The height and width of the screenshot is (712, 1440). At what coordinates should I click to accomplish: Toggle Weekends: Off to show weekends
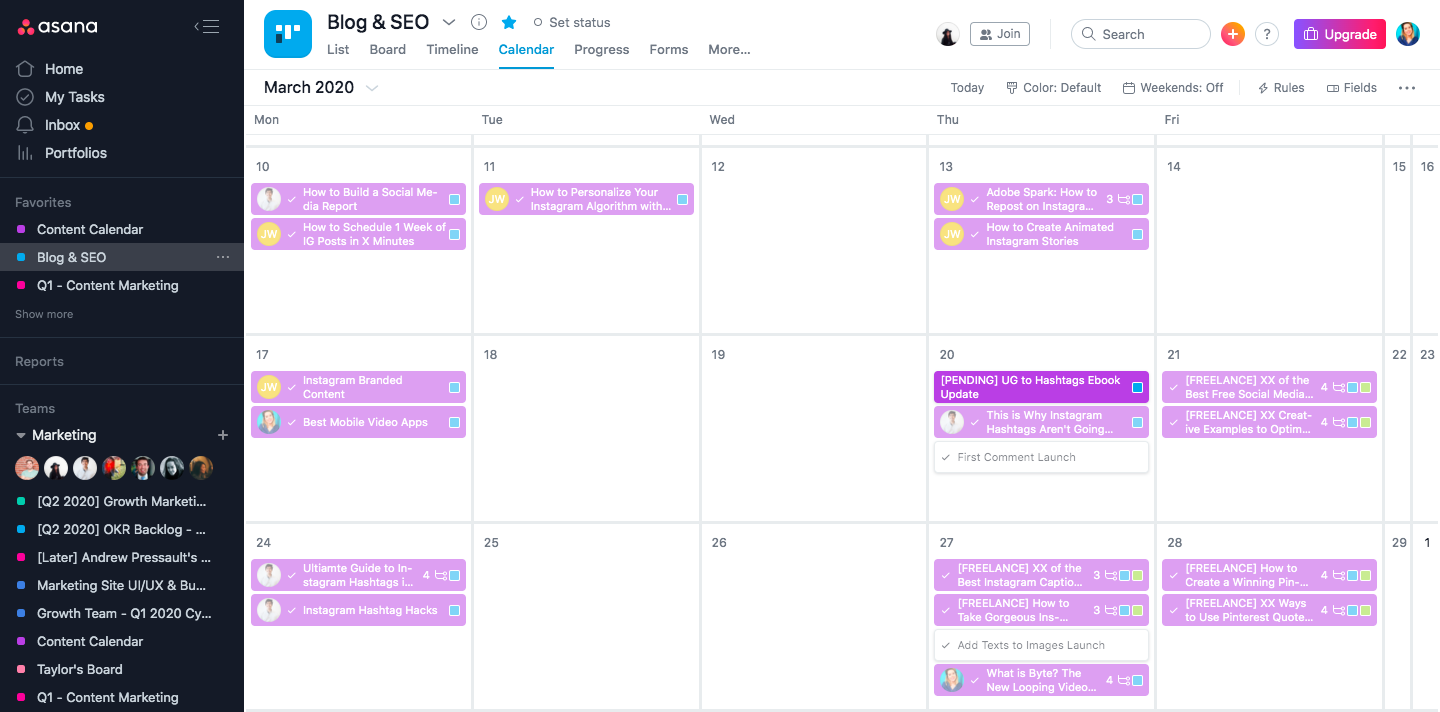click(1172, 87)
